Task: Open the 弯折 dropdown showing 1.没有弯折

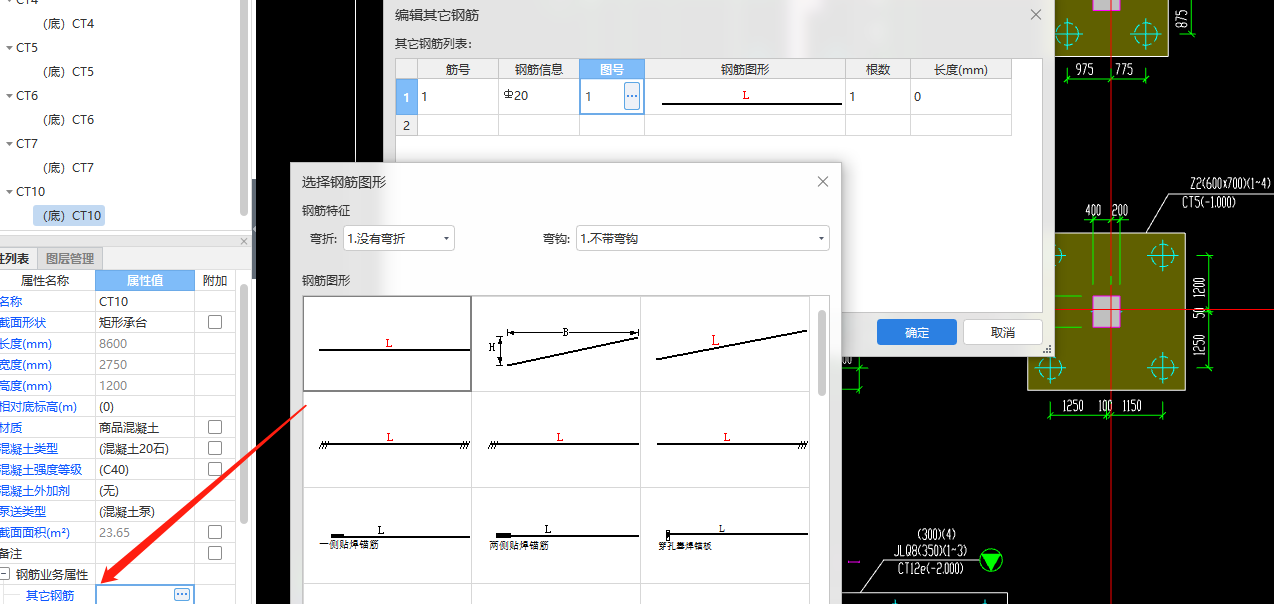Action: pyautogui.click(x=399, y=238)
